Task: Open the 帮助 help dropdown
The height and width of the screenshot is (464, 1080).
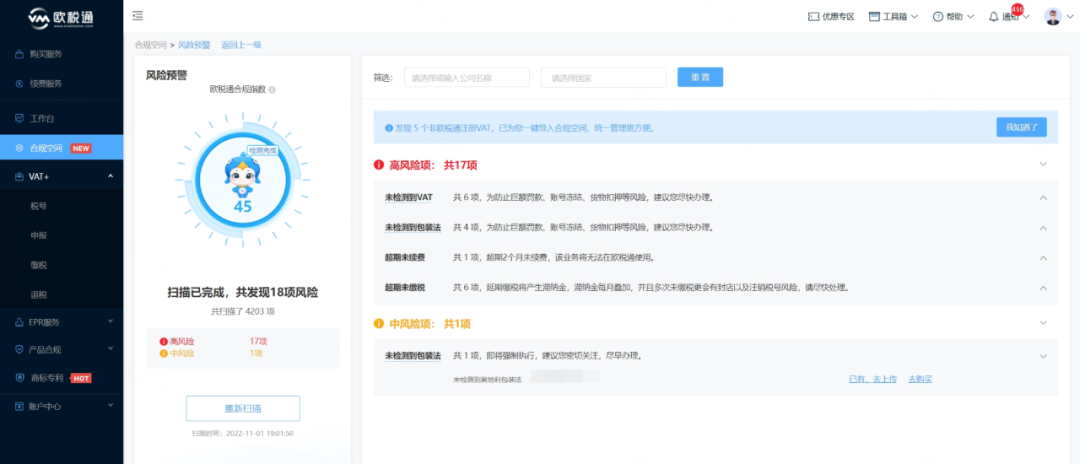Action: [x=938, y=17]
